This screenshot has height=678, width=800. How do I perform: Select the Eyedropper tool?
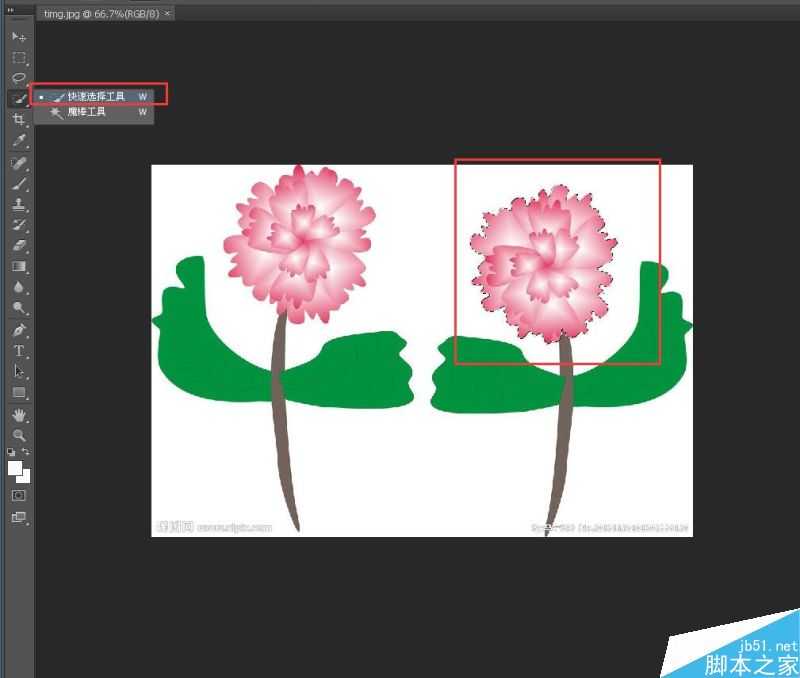(x=18, y=141)
